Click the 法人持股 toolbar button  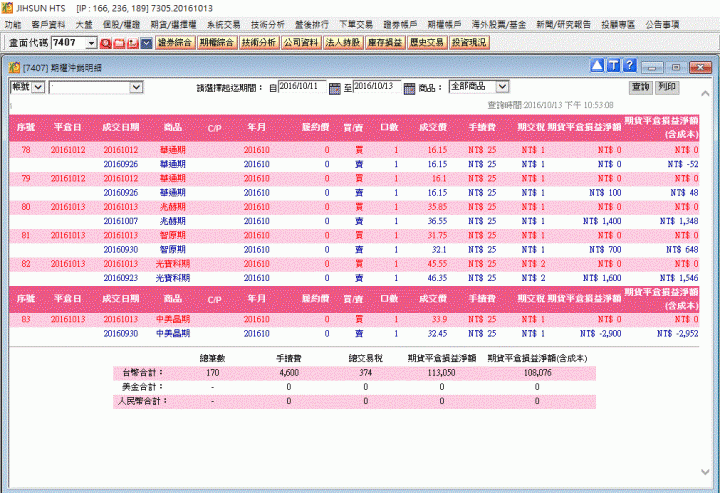tap(343, 43)
